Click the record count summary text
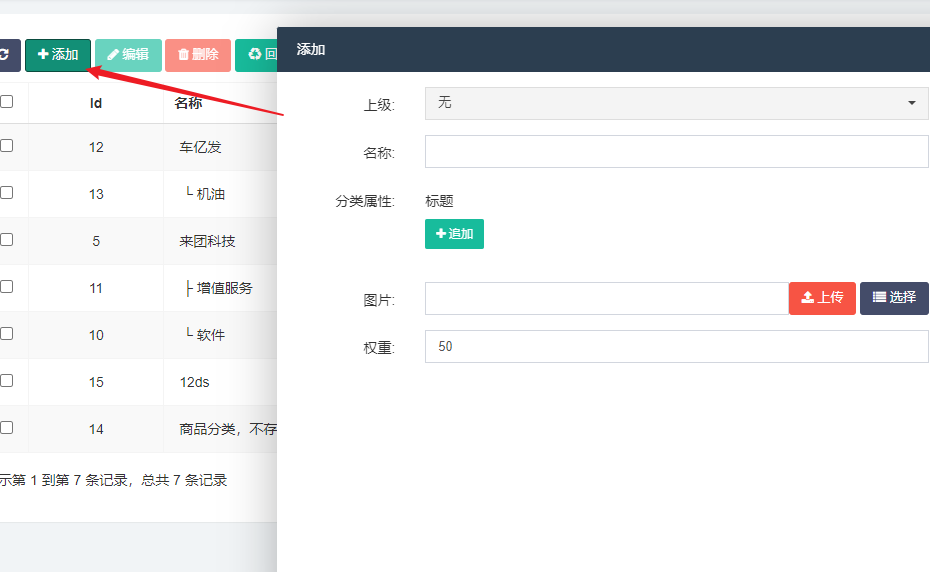This screenshot has height=572, width=930. point(113,480)
